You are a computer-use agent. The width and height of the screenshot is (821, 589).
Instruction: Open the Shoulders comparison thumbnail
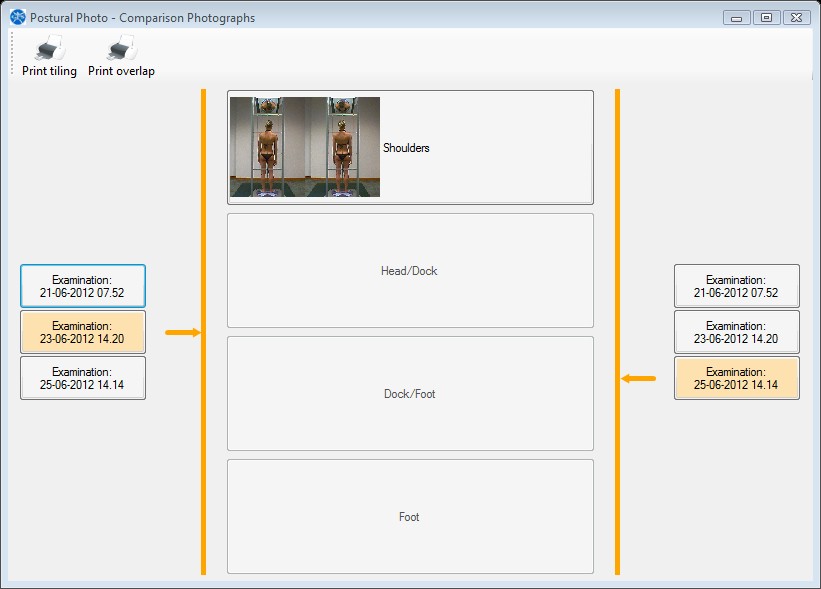point(305,147)
